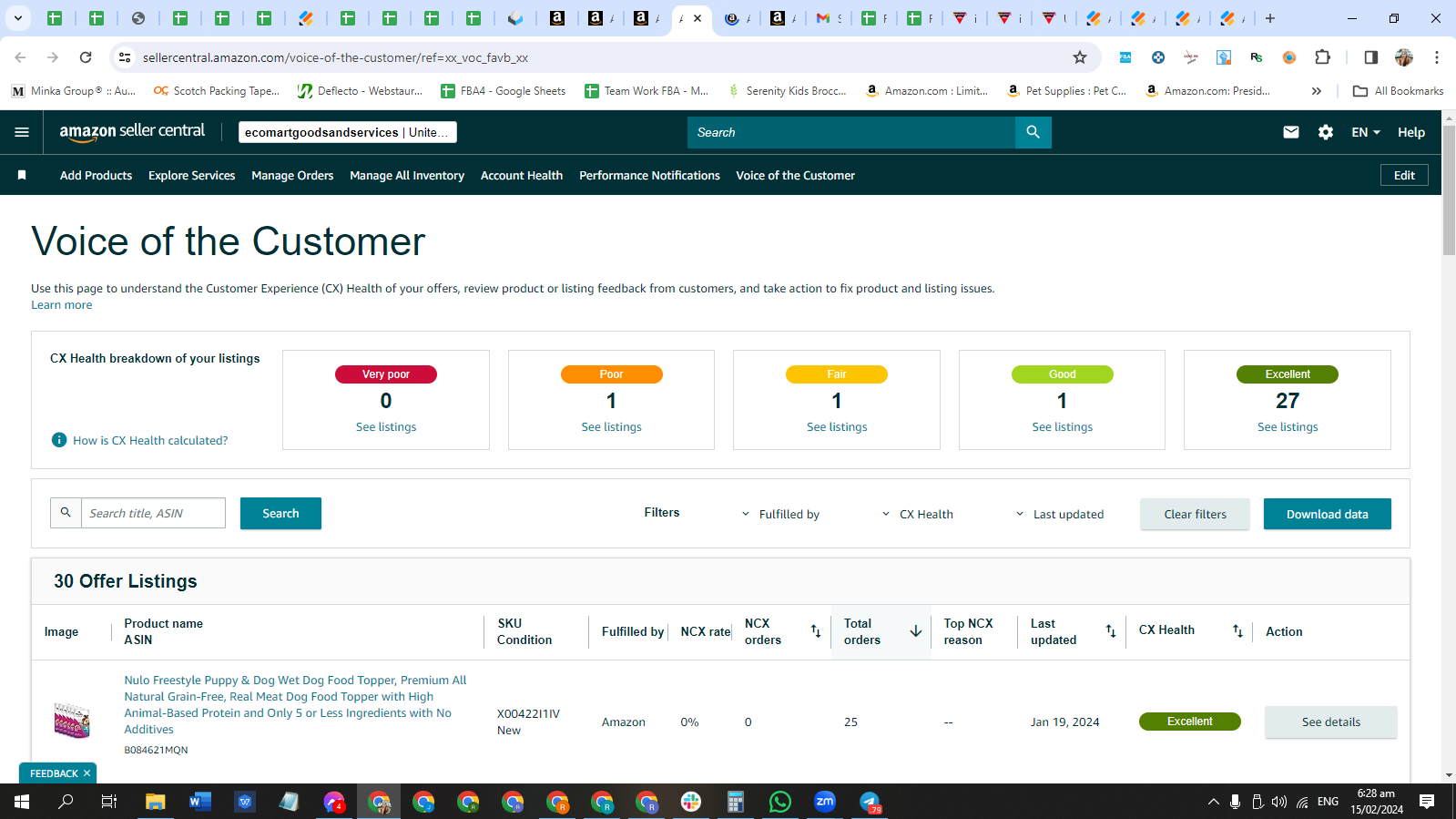This screenshot has width=1456, height=819.
Task: Focus the Seller Central top search field
Action: pyautogui.click(x=851, y=132)
